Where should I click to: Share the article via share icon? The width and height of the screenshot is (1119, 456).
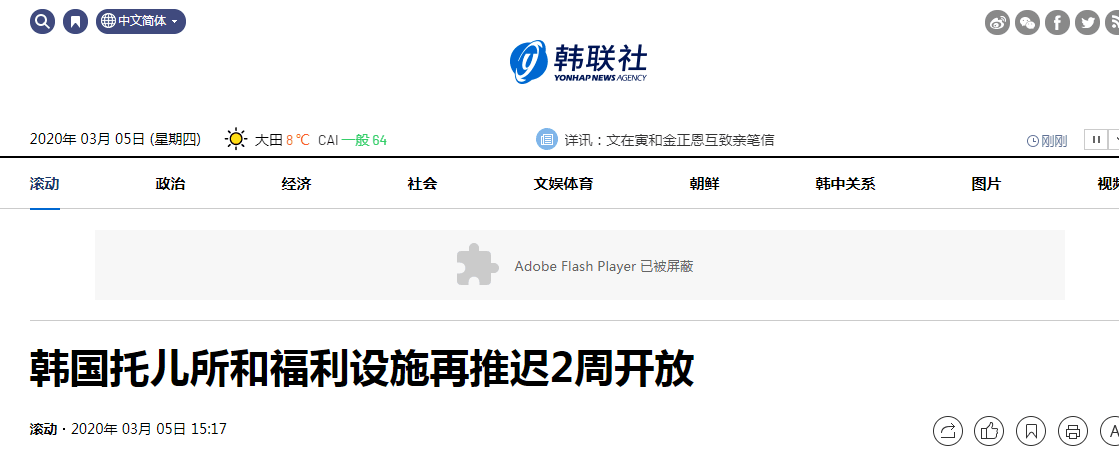948,430
